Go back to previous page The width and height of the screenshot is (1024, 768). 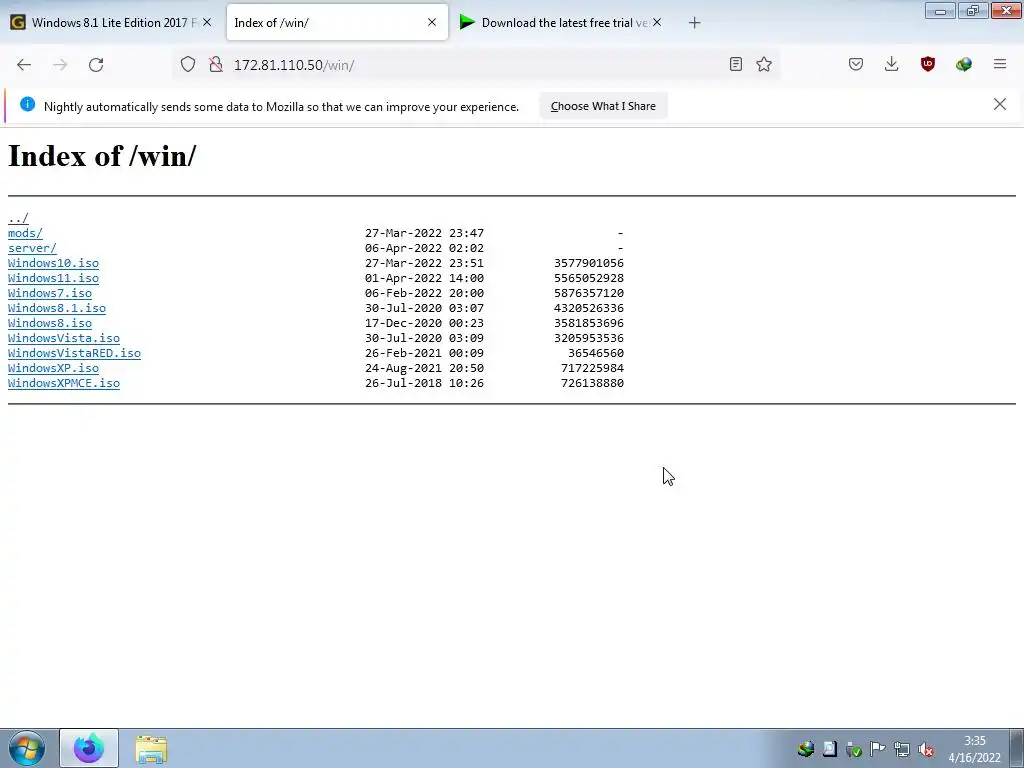click(x=24, y=65)
